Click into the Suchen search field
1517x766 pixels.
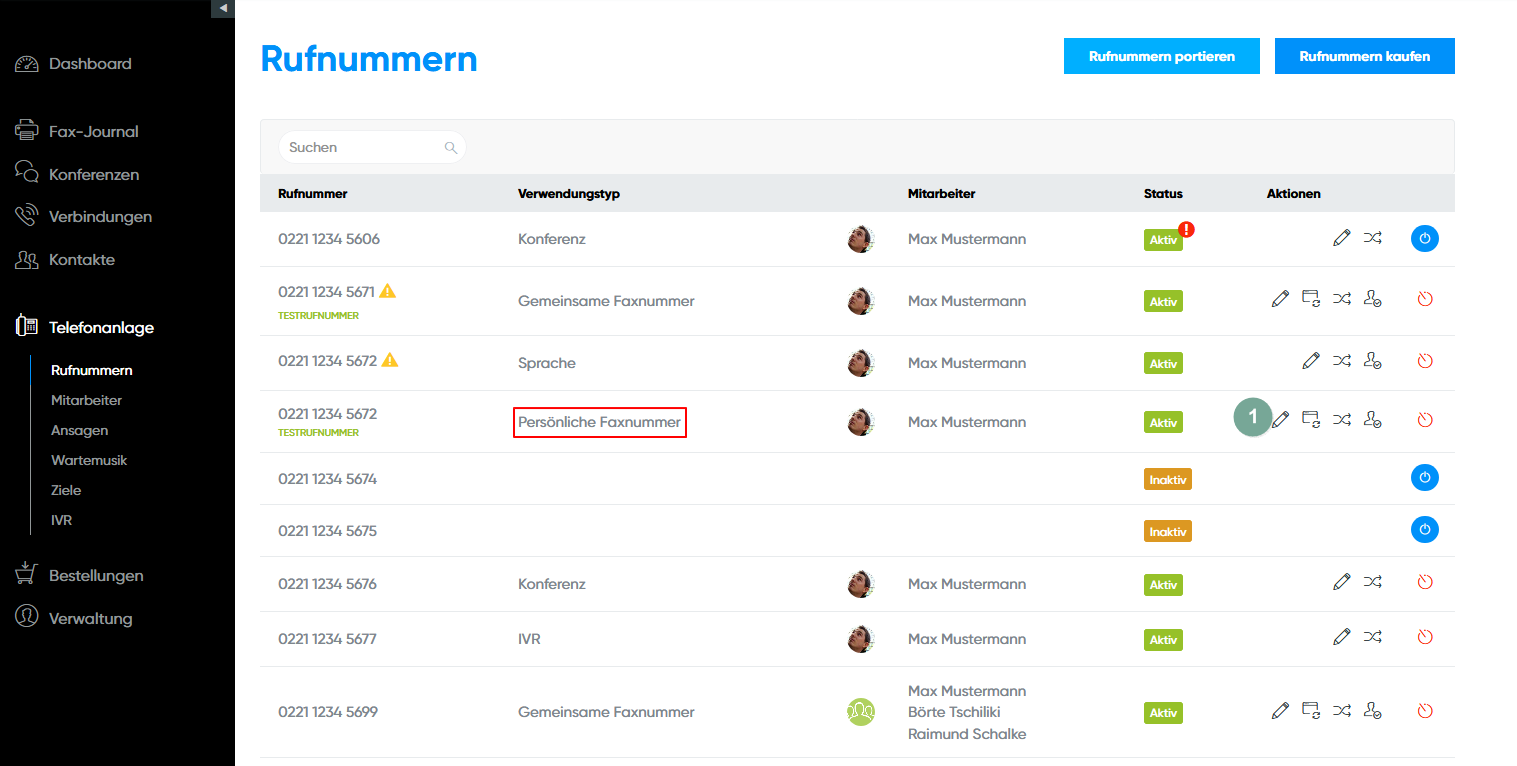362,148
